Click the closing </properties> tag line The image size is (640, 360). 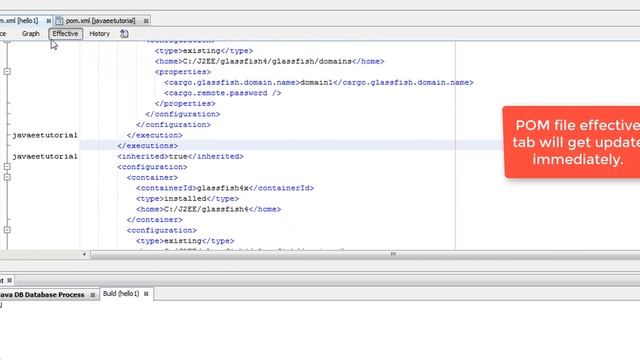pyautogui.click(x=185, y=104)
